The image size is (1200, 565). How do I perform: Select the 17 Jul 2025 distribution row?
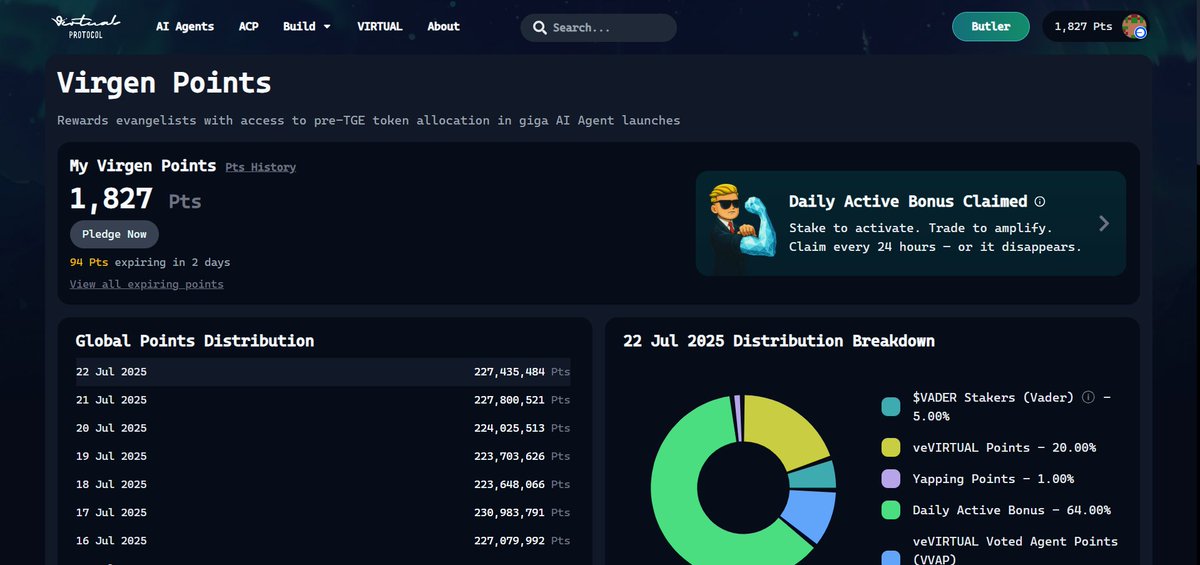324,512
